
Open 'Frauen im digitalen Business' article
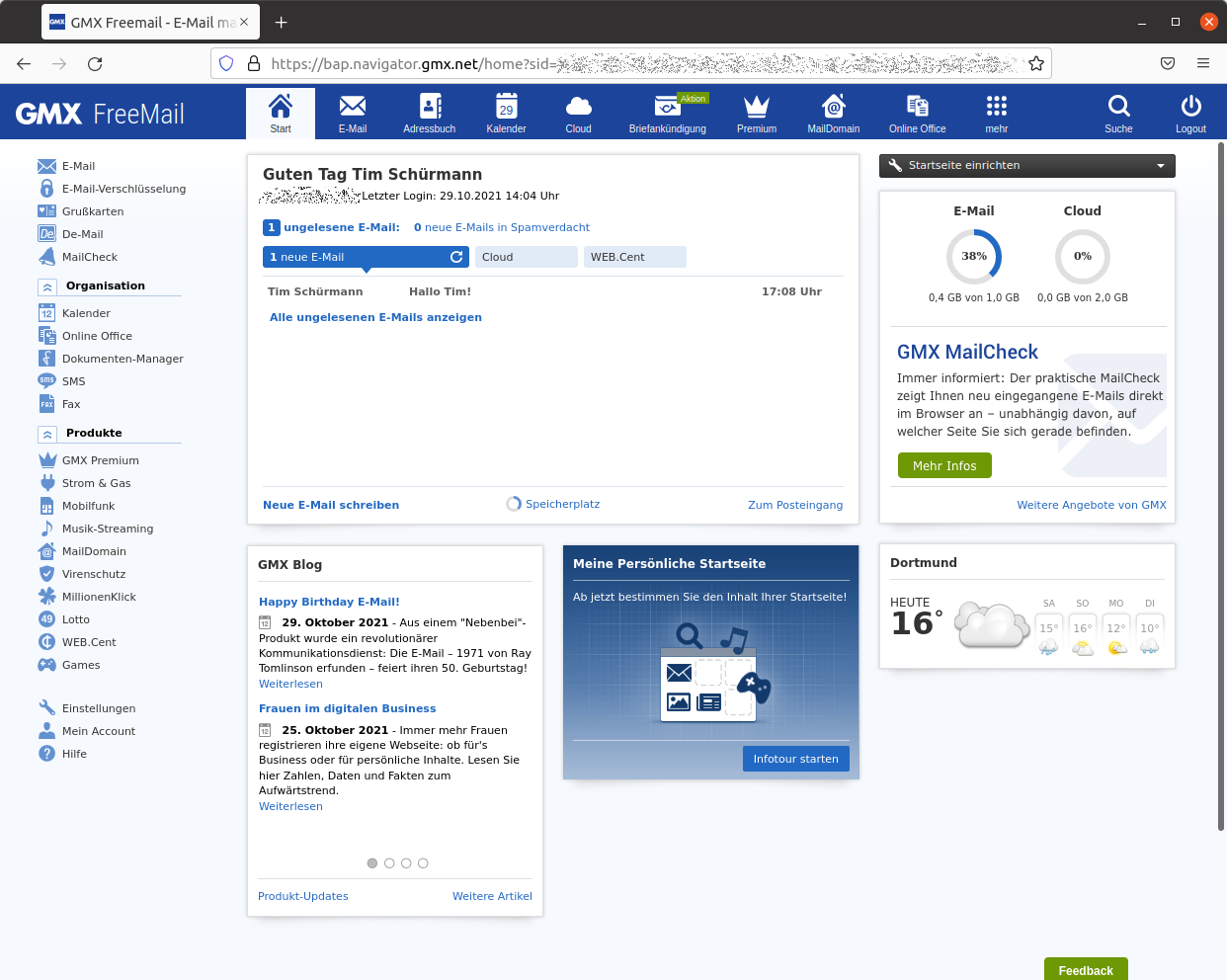pos(347,708)
